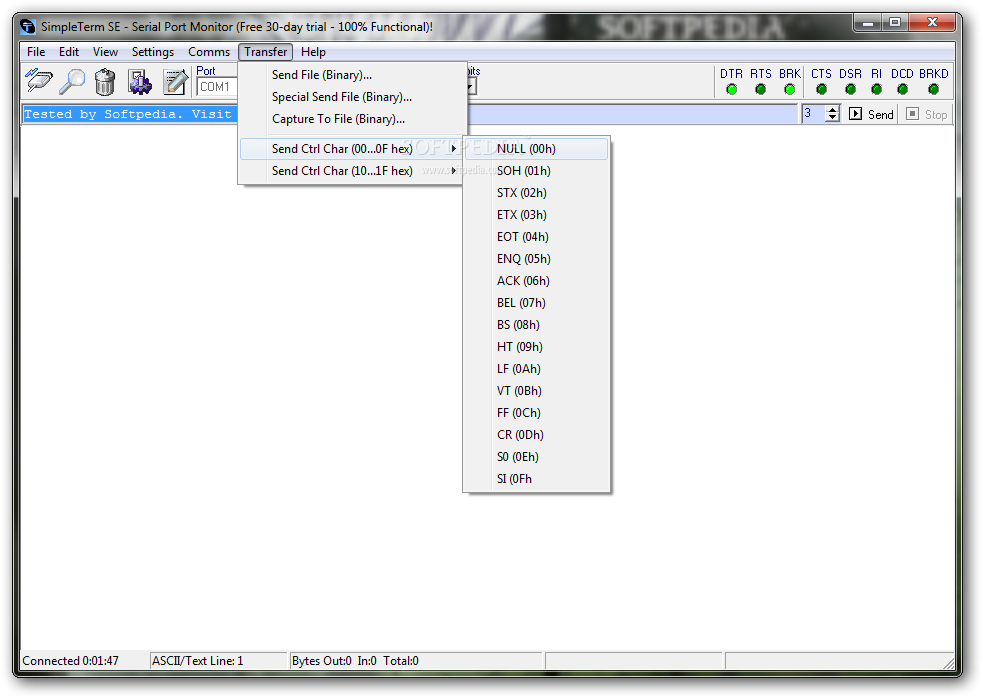Toggle the DTR indicator light
This screenshot has width=983, height=698.
click(x=731, y=90)
